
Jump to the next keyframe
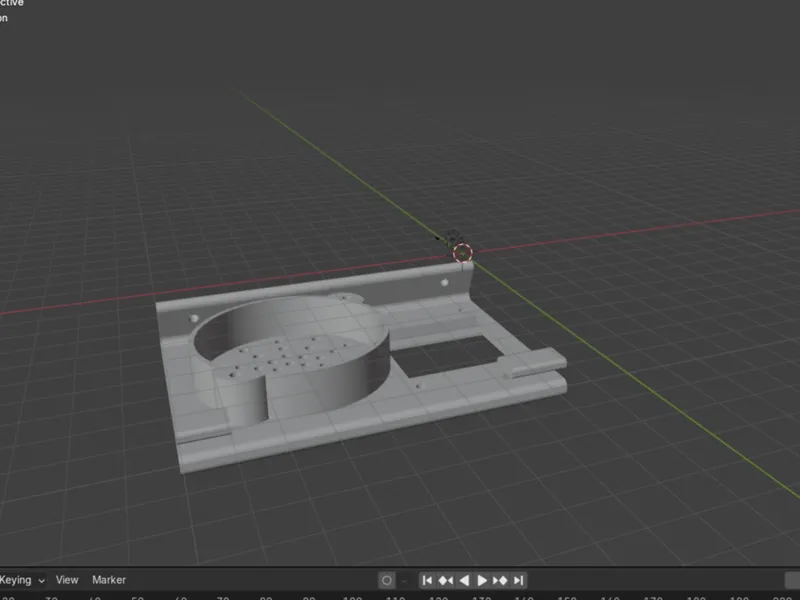[x=500, y=581]
